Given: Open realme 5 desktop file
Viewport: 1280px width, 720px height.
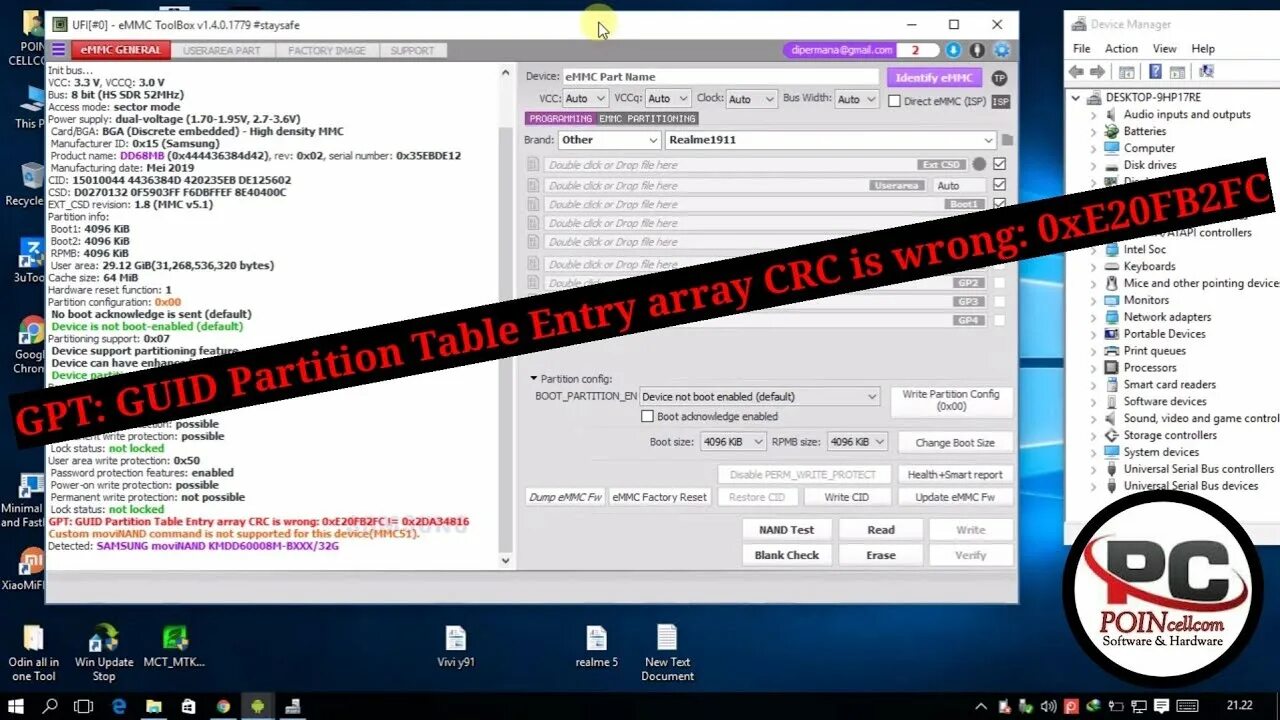Looking at the screenshot, I should (596, 646).
